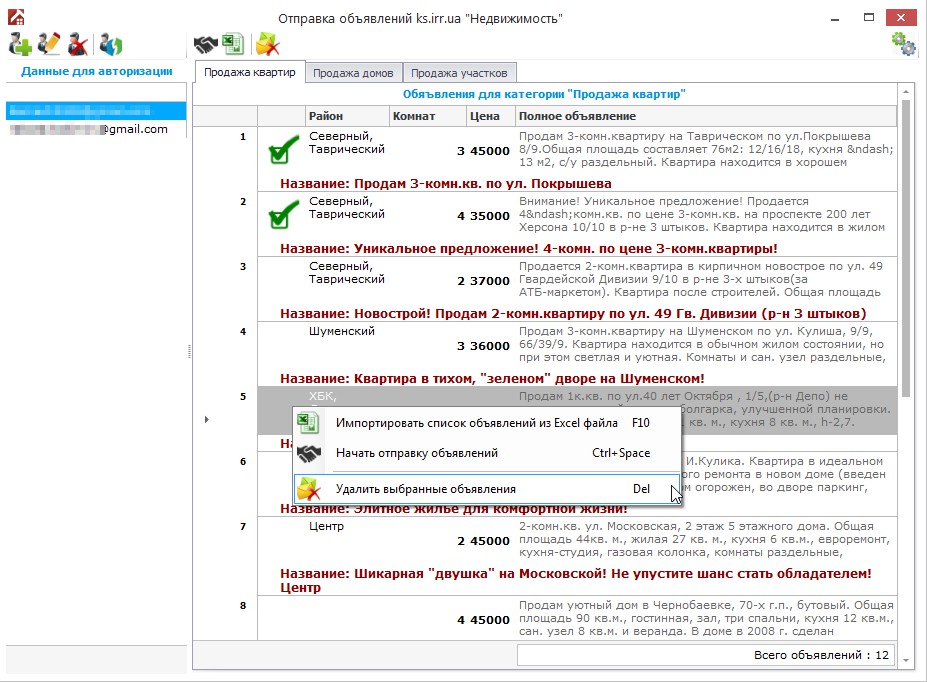
Task: Click description starting Продается 2-комн.квартира в кирпичном
Action: pos(701,279)
